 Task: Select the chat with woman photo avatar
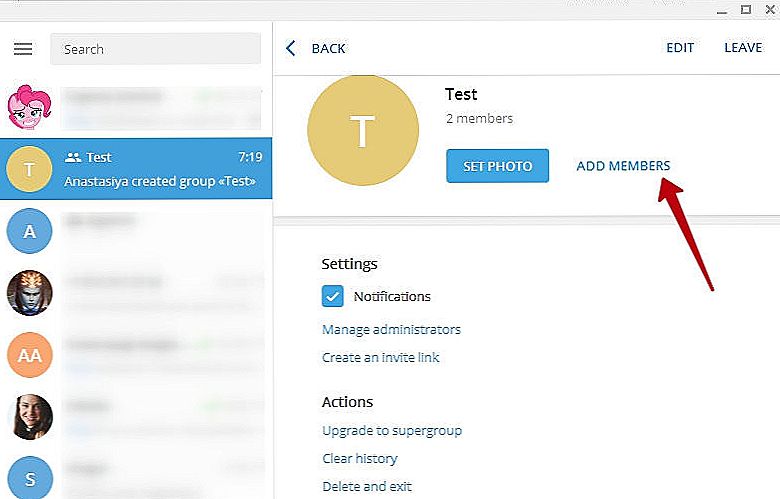click(29, 416)
